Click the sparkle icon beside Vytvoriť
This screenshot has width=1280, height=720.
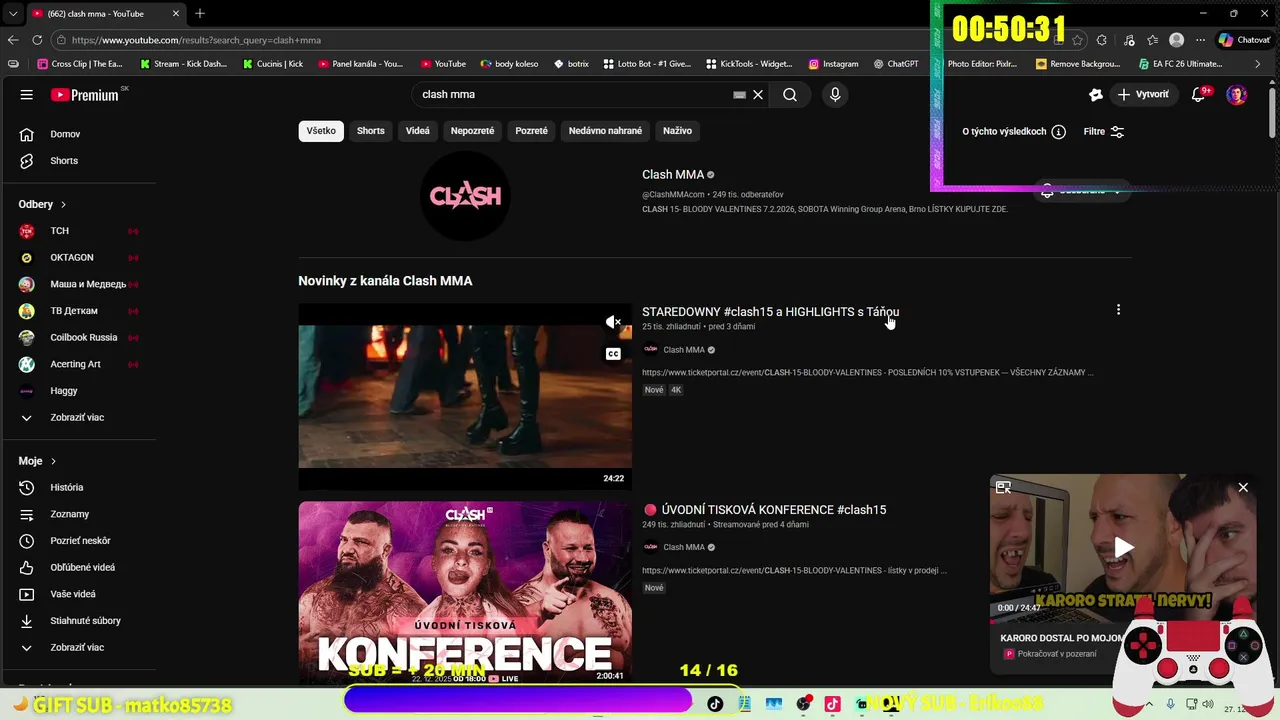(1096, 95)
